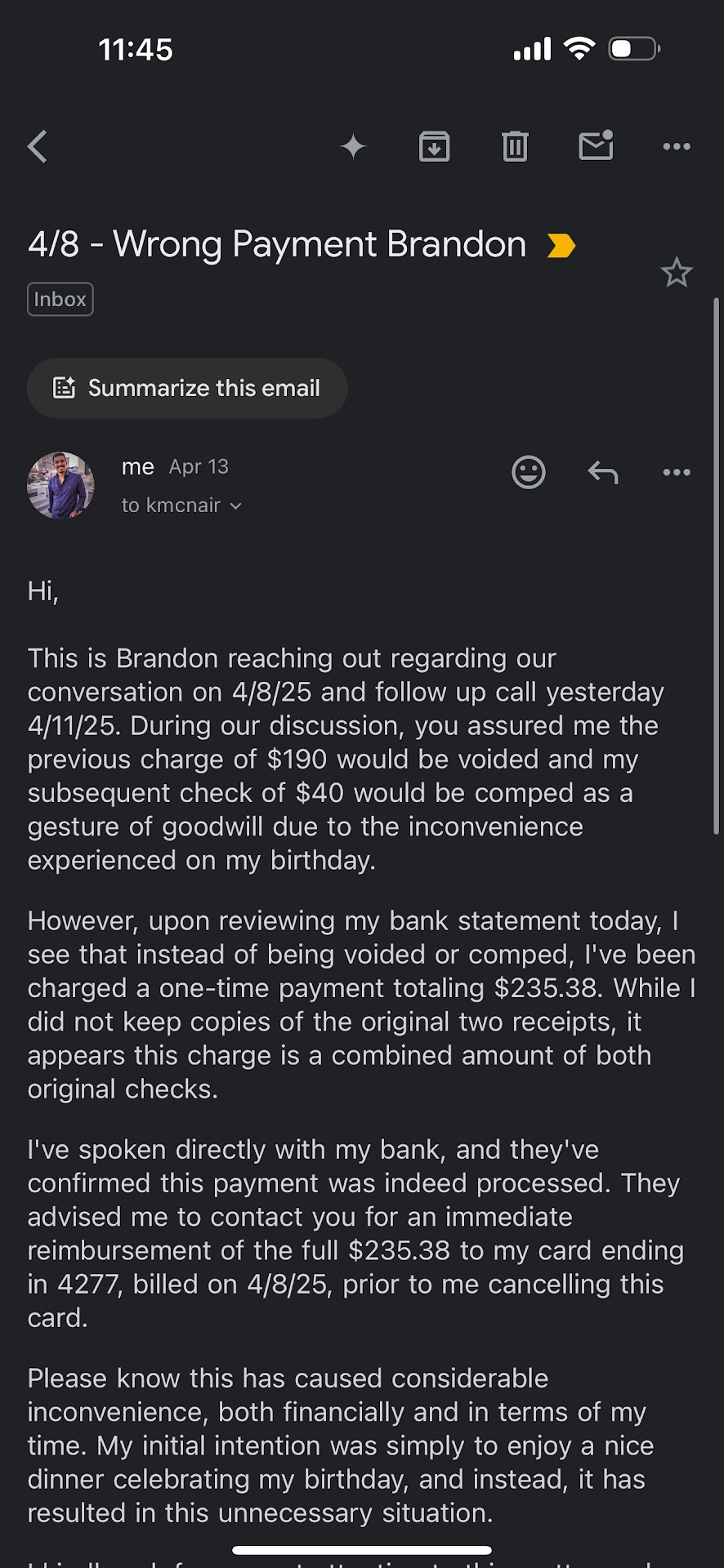Expand recipient details next to kmcnair

pos(235,506)
